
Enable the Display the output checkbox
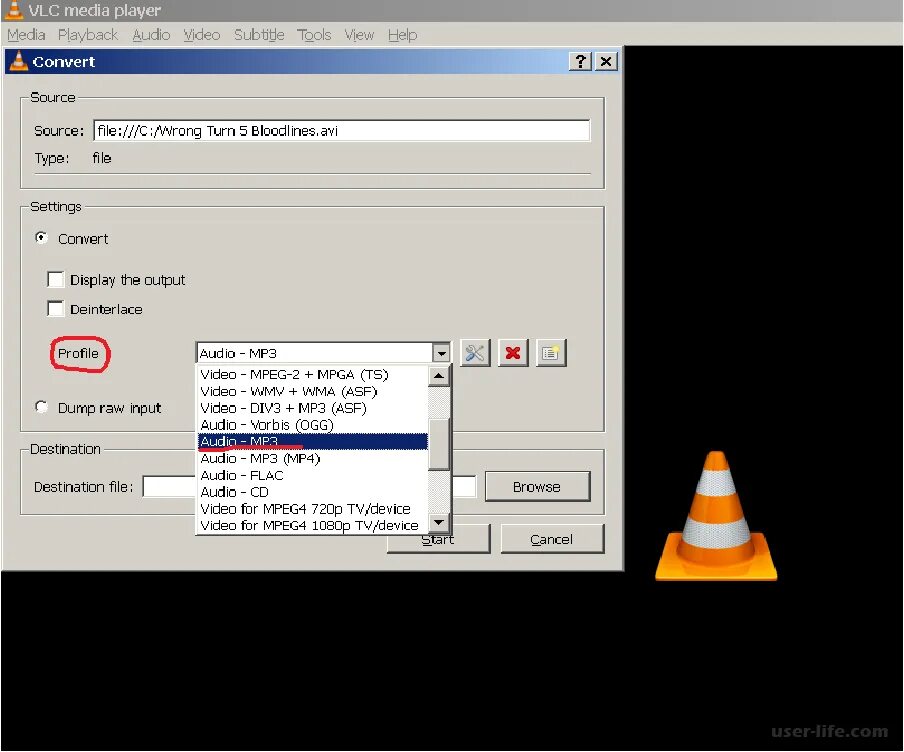click(x=55, y=280)
